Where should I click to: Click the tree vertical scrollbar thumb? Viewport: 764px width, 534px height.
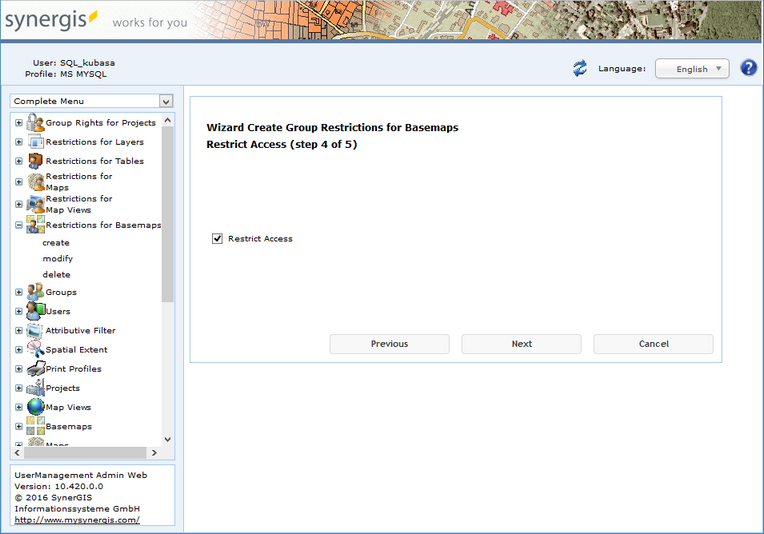point(168,214)
